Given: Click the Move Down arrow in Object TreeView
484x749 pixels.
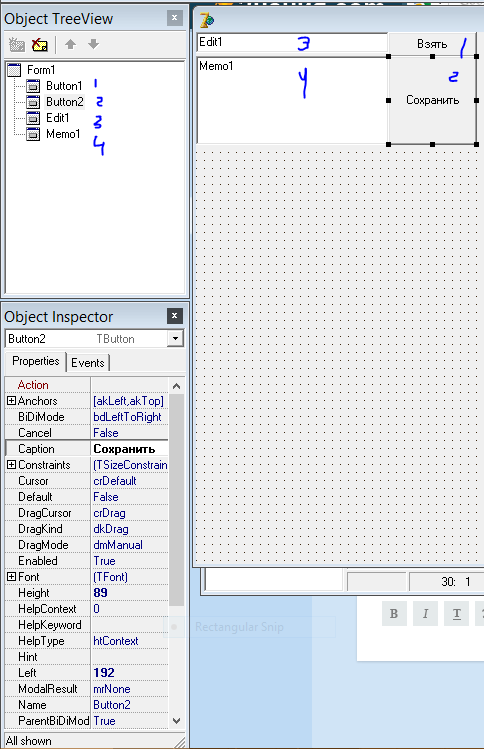Looking at the screenshot, I should point(93,44).
